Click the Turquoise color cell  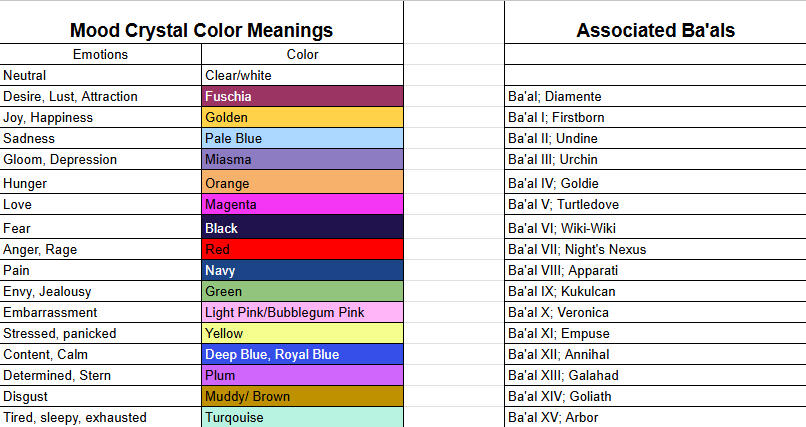302,417
